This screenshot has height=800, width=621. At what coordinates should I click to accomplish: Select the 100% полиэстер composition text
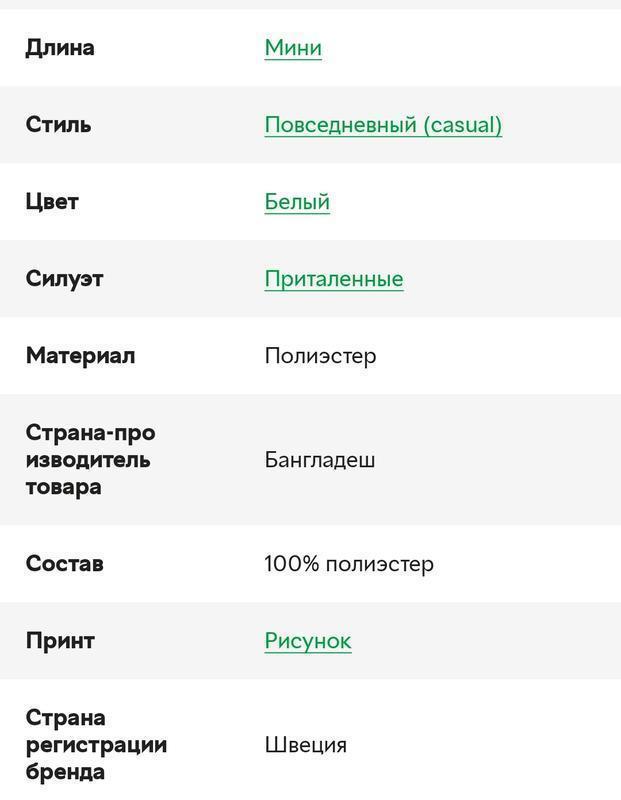pyautogui.click(x=349, y=564)
